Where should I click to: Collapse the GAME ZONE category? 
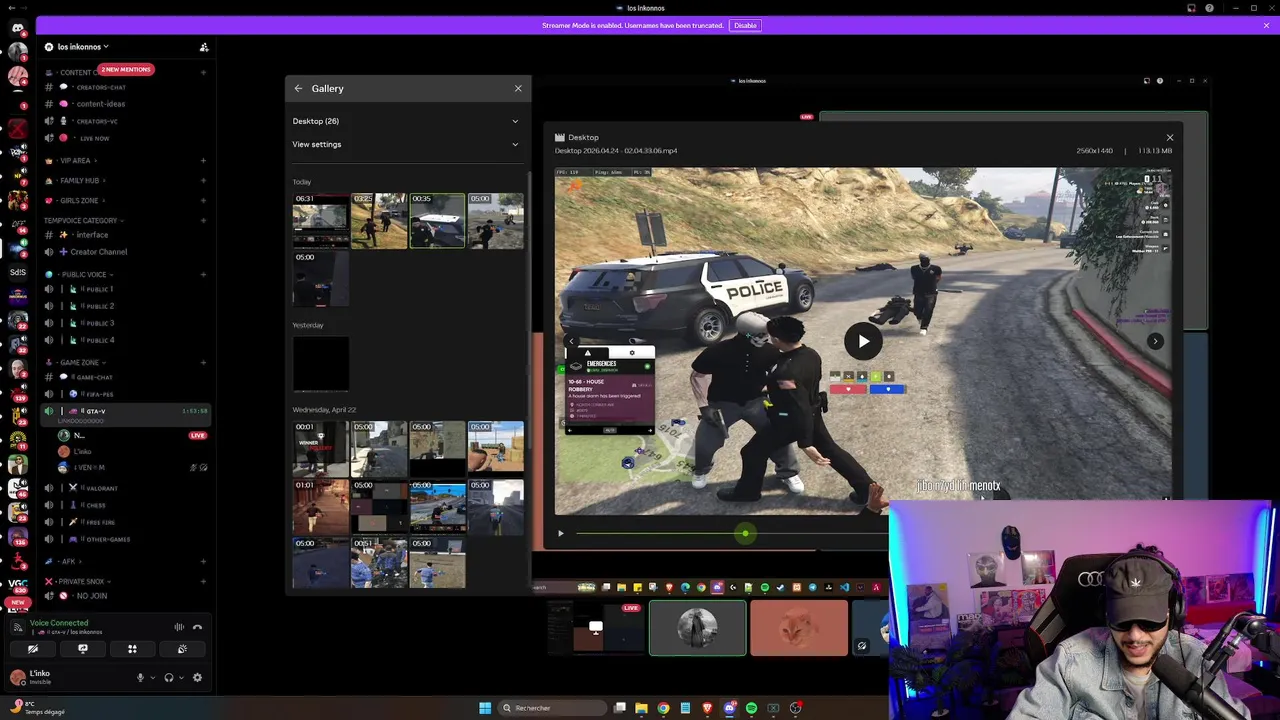click(75, 362)
